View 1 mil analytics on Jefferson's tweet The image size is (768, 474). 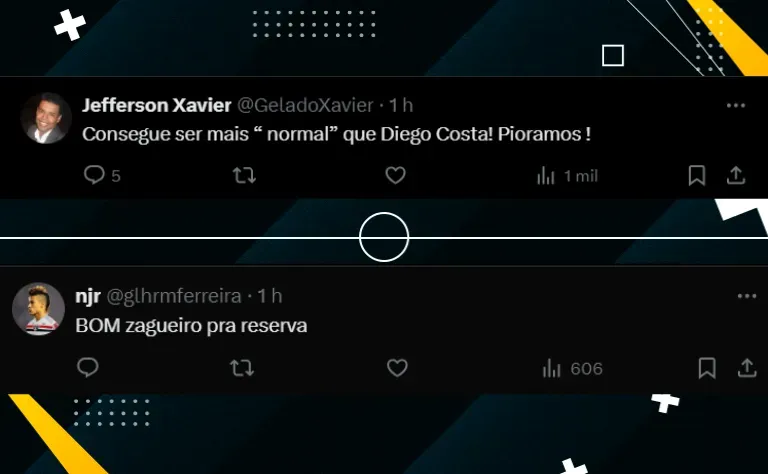click(567, 176)
